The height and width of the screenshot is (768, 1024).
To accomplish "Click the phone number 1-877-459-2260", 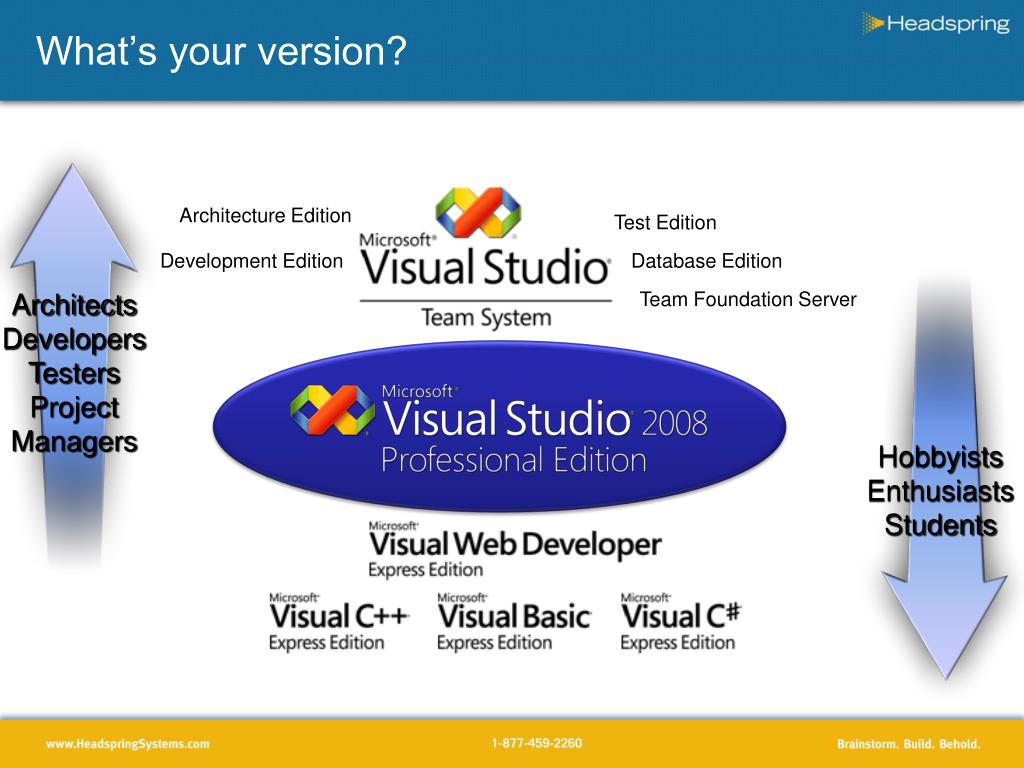I will 537,743.
